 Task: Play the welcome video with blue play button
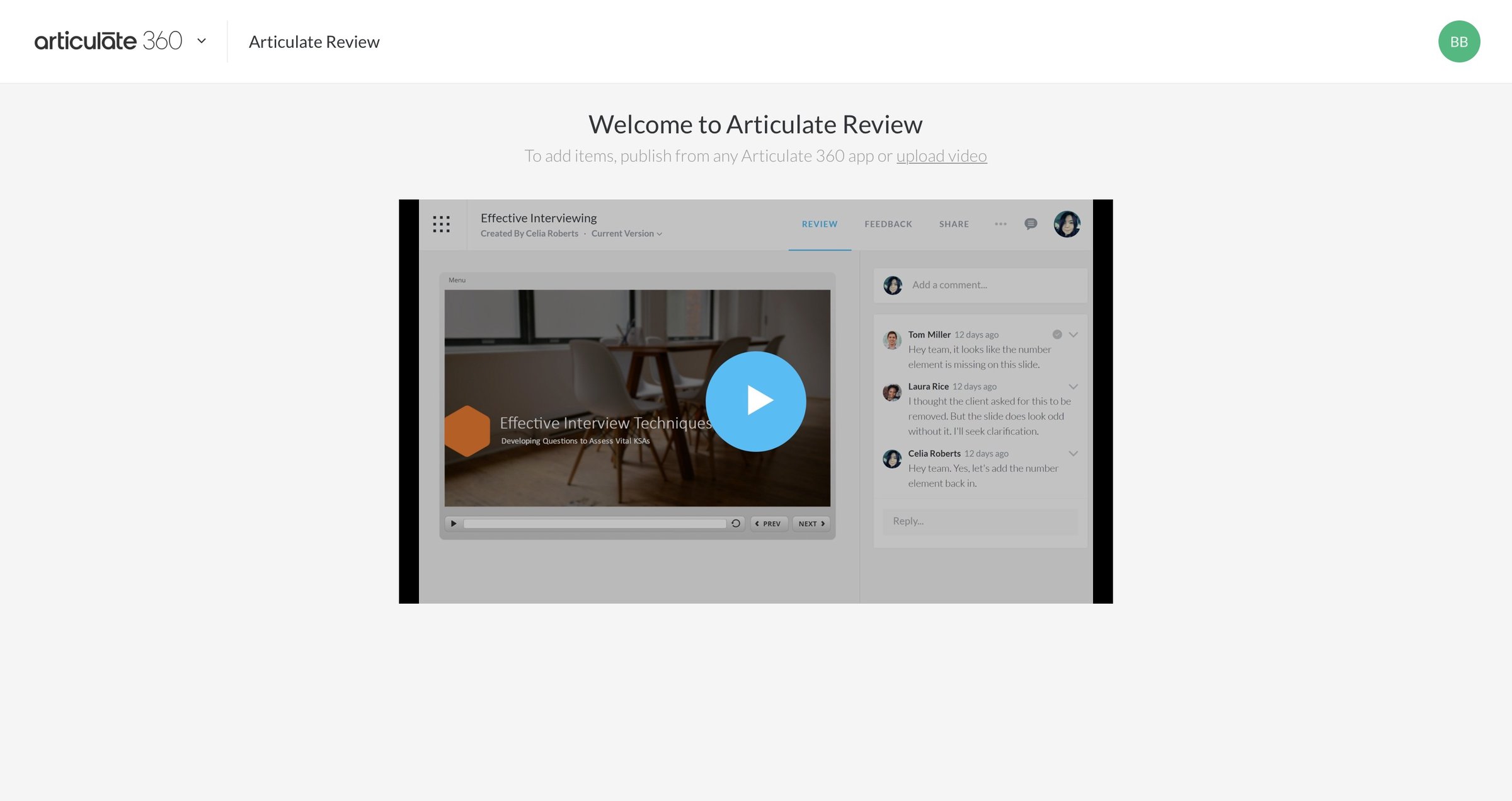tap(756, 401)
